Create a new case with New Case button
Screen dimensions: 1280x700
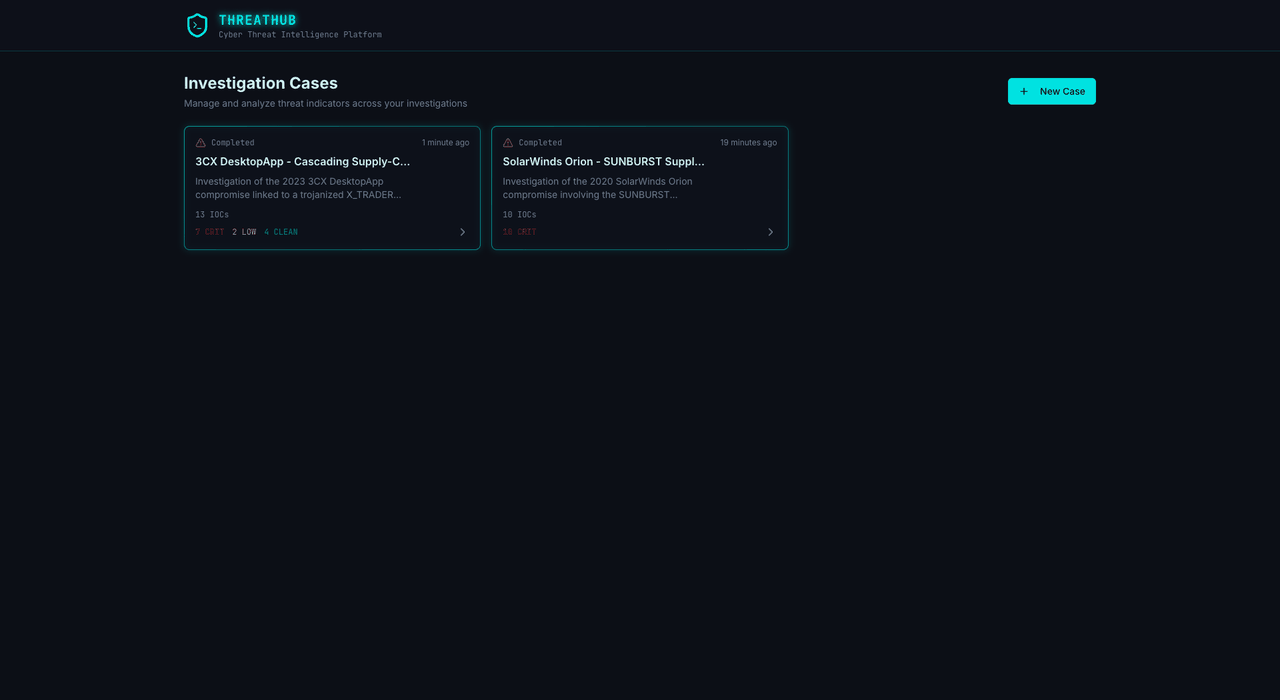(x=1051, y=91)
